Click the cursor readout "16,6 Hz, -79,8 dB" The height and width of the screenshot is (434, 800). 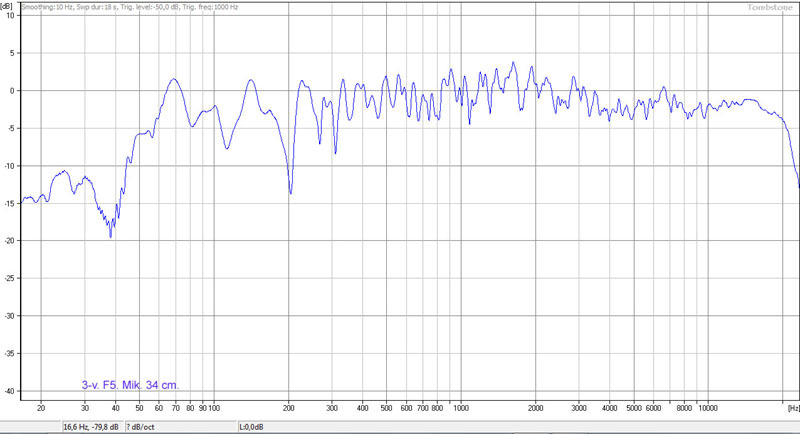92,427
